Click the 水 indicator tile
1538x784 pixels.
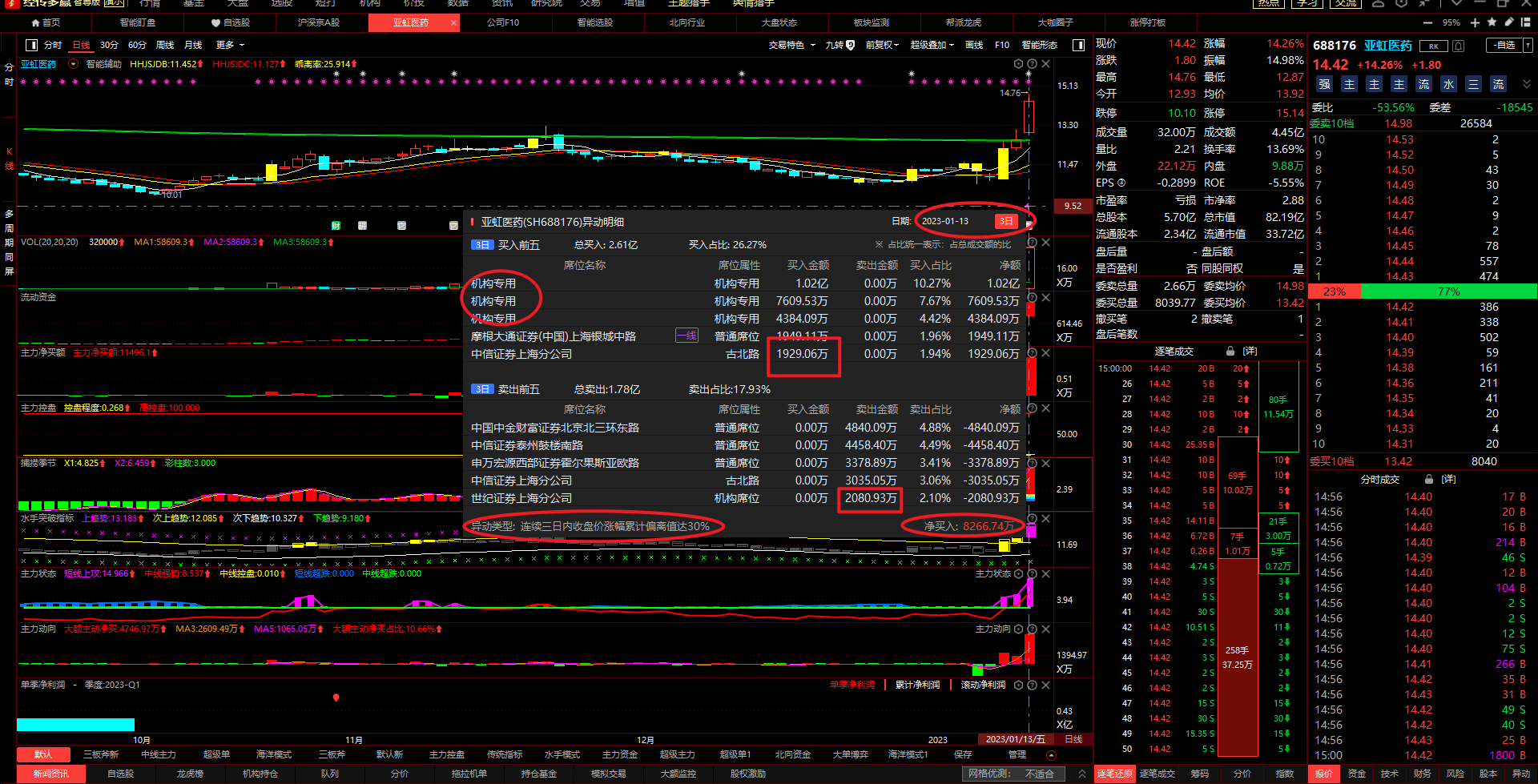click(1448, 84)
